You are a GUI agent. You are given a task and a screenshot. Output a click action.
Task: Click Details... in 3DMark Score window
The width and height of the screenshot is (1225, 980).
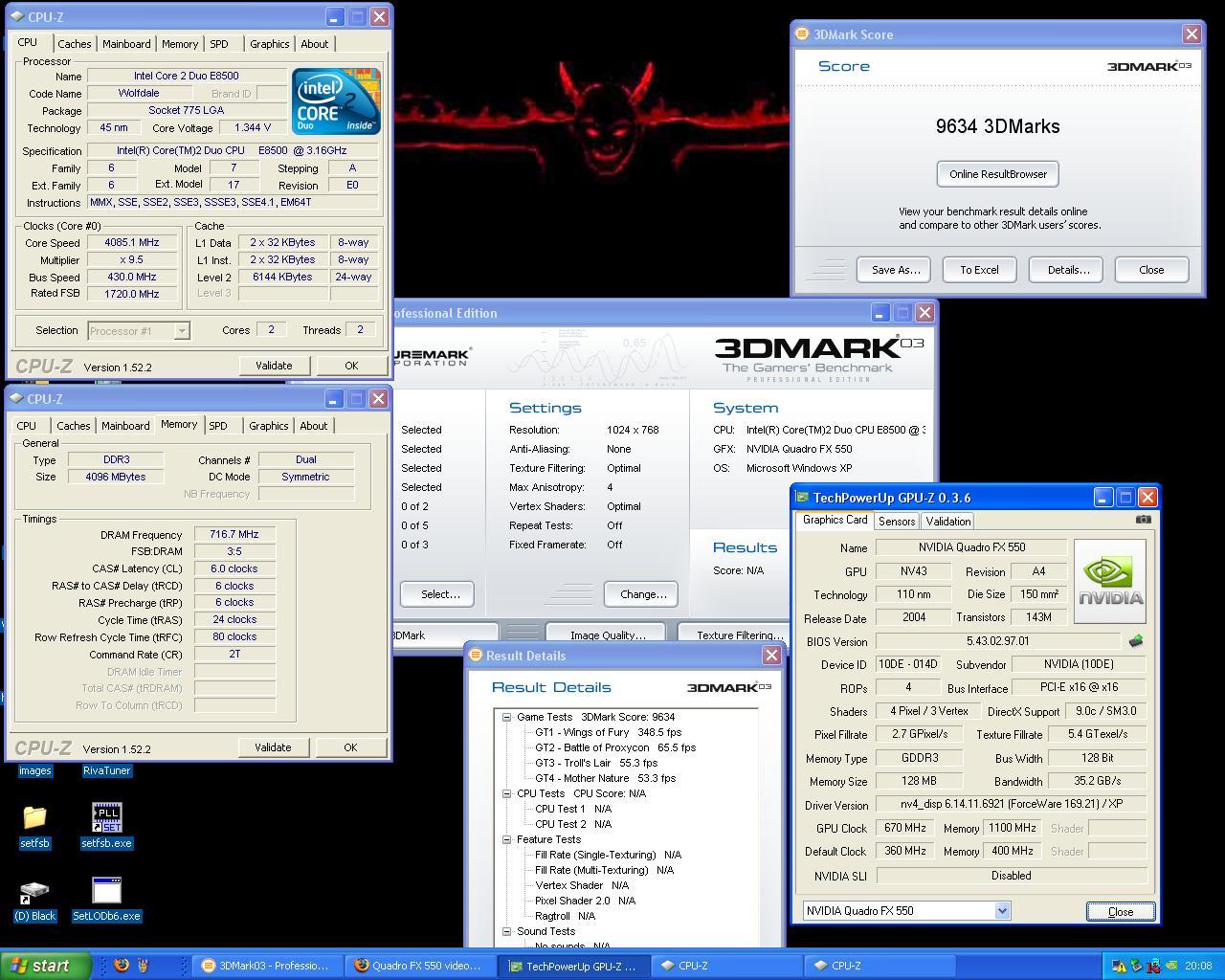(1068, 270)
